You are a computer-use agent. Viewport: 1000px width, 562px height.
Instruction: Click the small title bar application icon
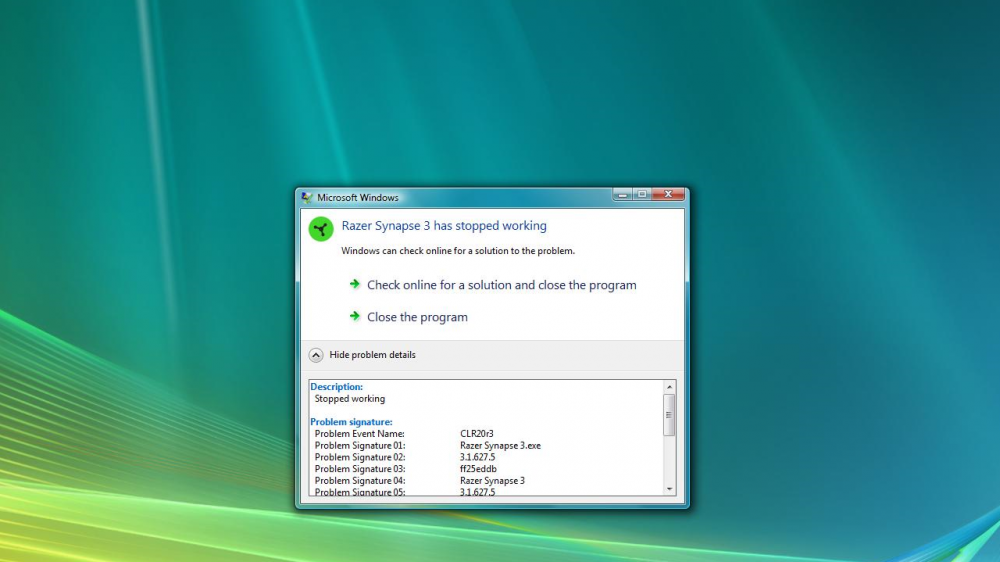(x=307, y=198)
